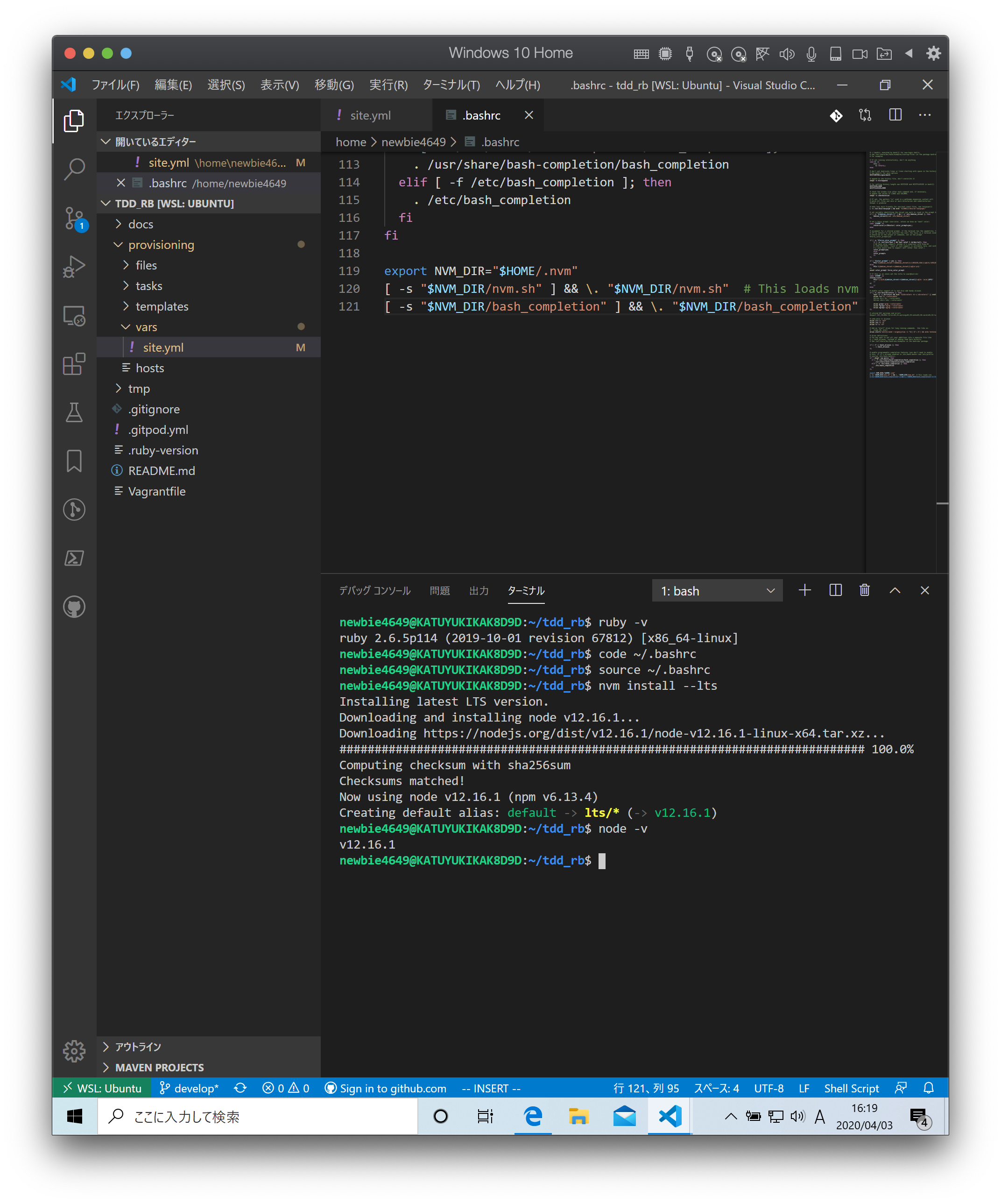Screen dimensions: 1001x1204
Task: Expand the MAVEN PROJECTS section
Action: [159, 1067]
